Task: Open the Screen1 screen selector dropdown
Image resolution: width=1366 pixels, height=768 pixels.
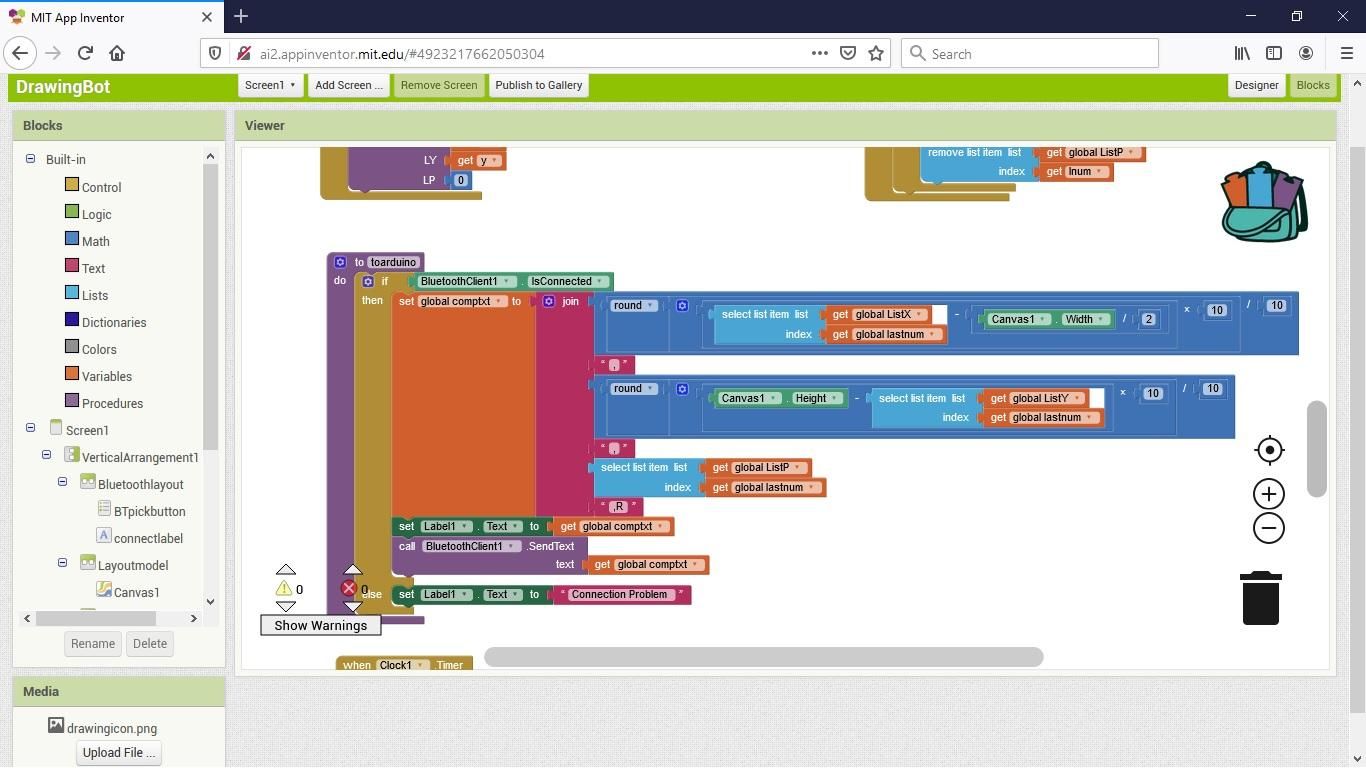Action: pos(268,85)
